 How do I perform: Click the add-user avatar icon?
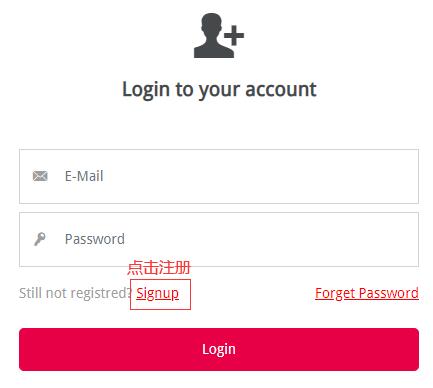tap(219, 35)
